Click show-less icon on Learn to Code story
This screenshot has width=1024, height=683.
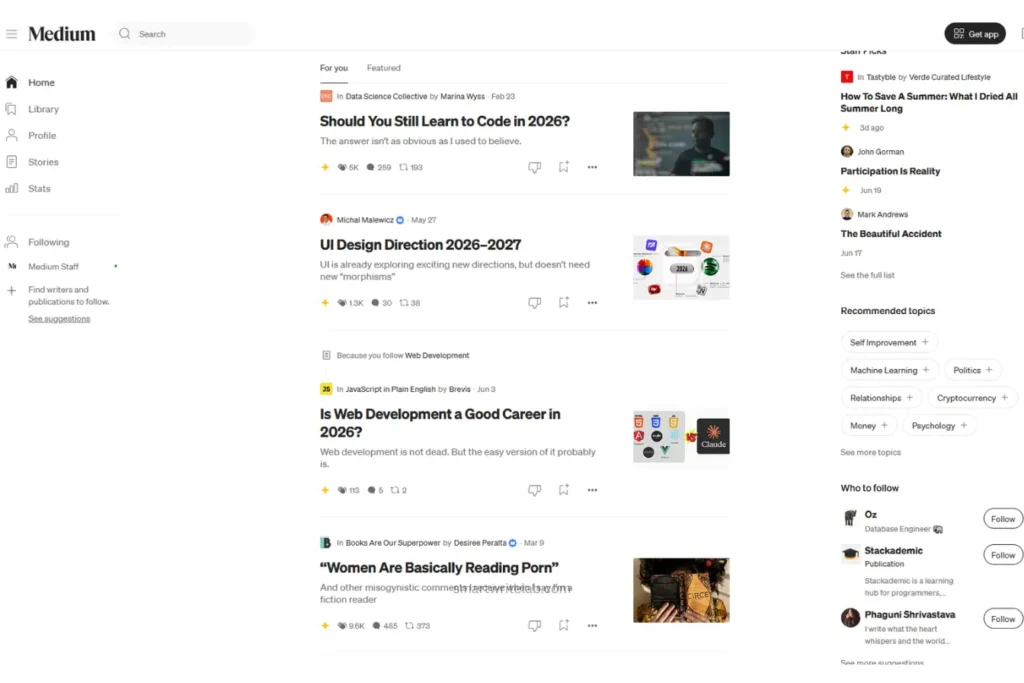tap(534, 167)
